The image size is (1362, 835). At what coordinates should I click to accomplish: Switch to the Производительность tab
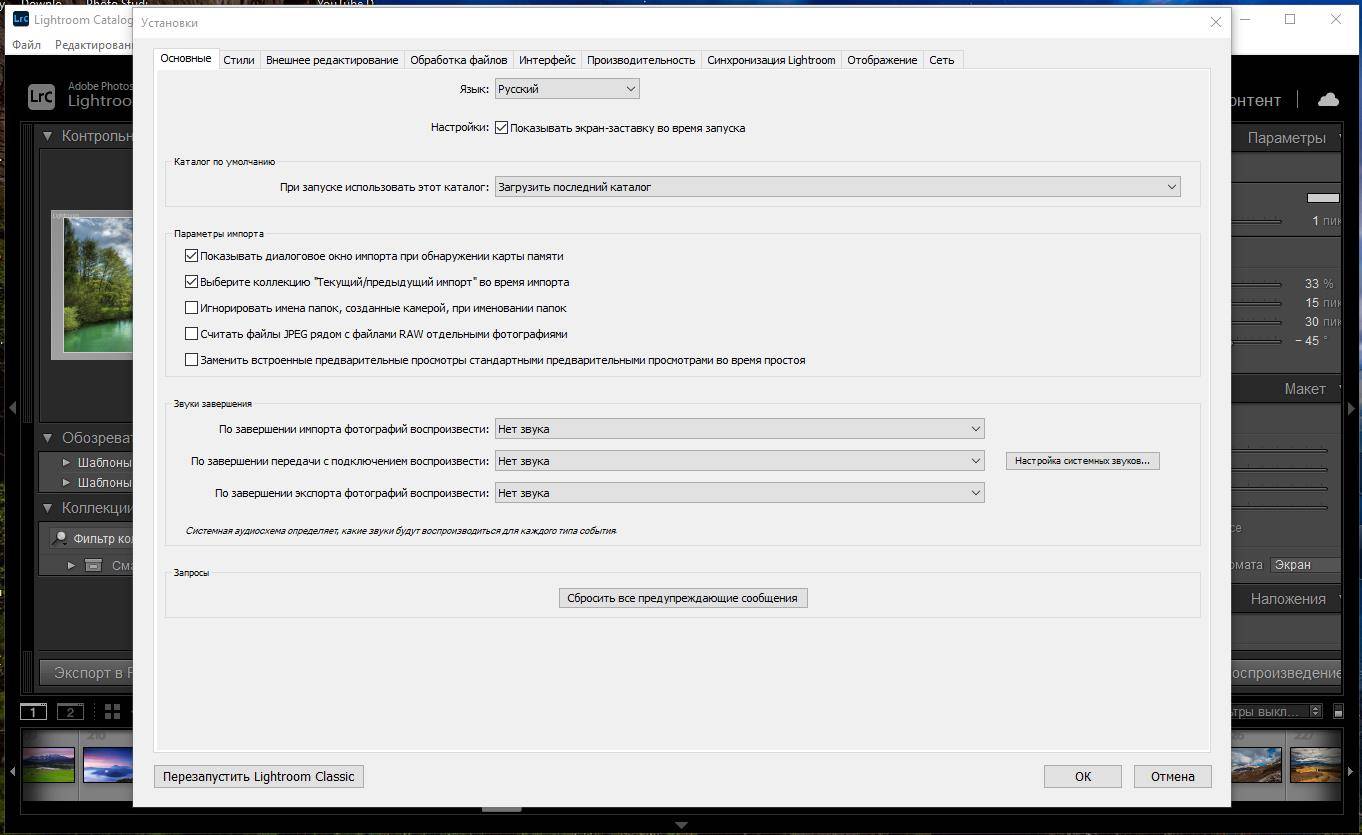641,60
